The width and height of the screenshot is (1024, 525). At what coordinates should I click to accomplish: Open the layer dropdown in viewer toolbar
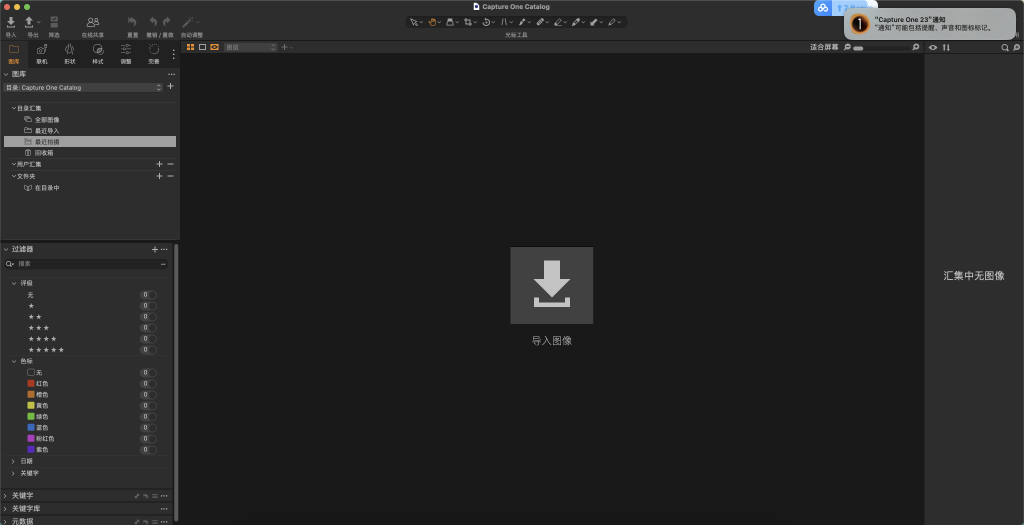pos(251,47)
